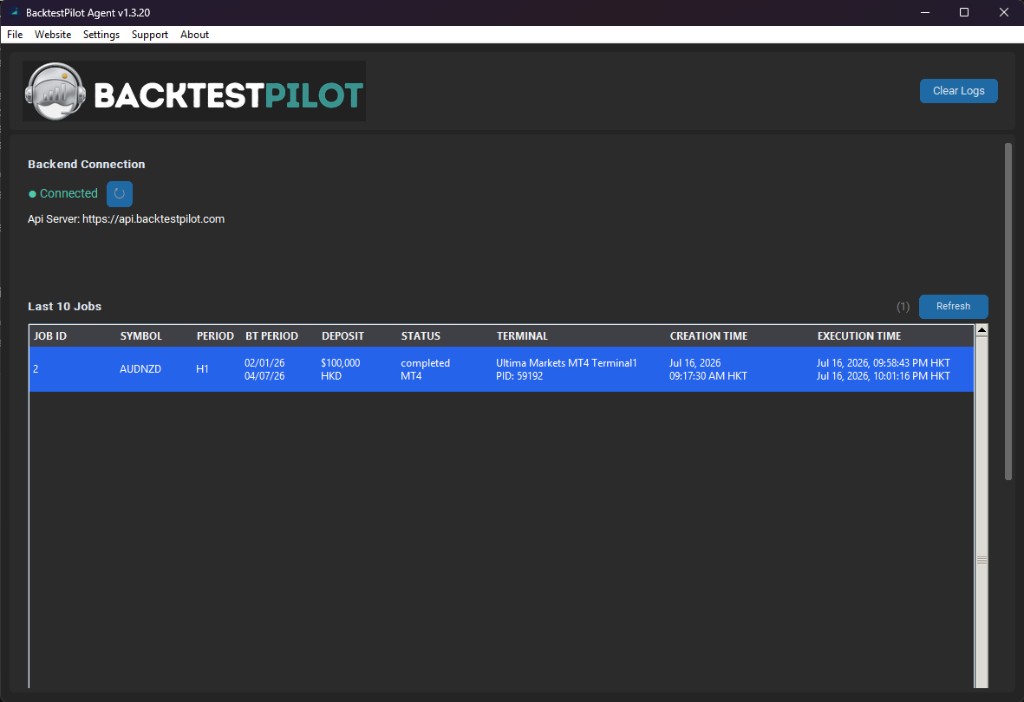Open the Website menu
This screenshot has width=1024, height=702.
coord(53,35)
